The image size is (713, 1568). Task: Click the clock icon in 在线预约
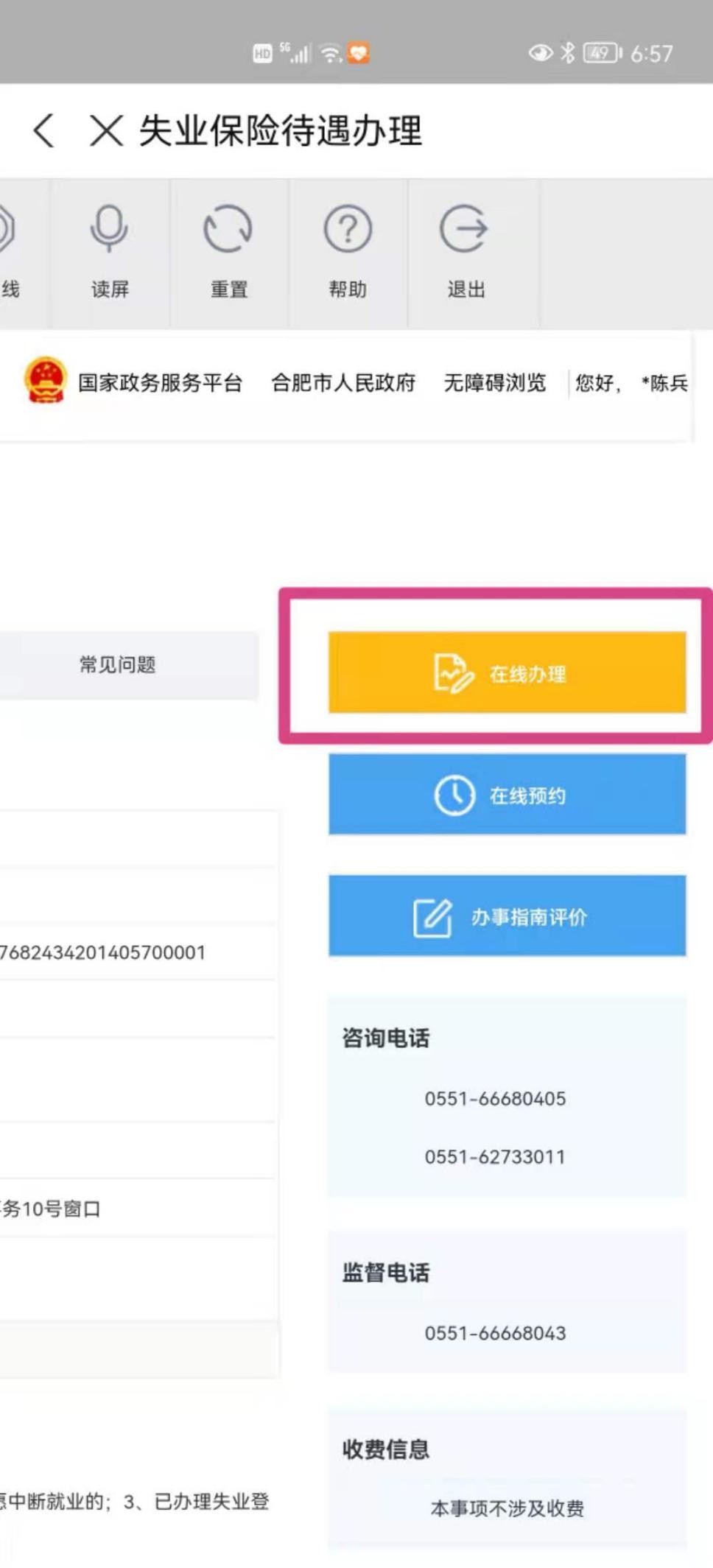coord(454,795)
